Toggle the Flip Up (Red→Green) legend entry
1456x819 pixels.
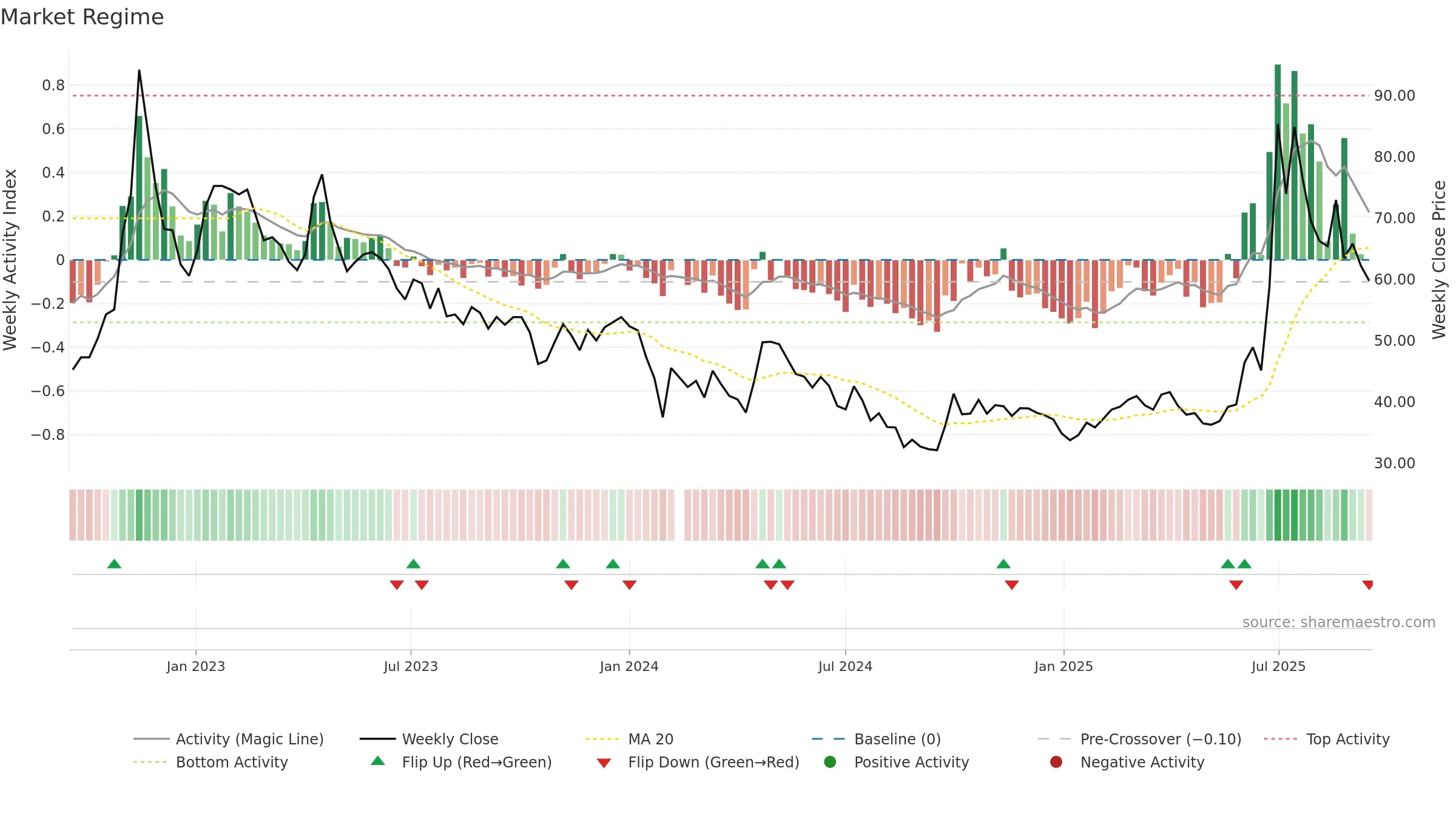461,762
